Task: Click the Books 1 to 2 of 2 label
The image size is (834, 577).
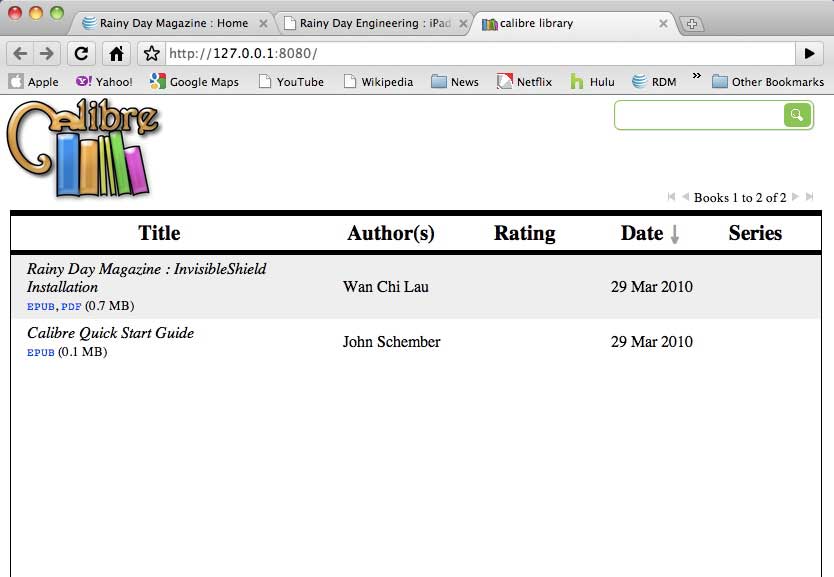Action: coord(740,197)
